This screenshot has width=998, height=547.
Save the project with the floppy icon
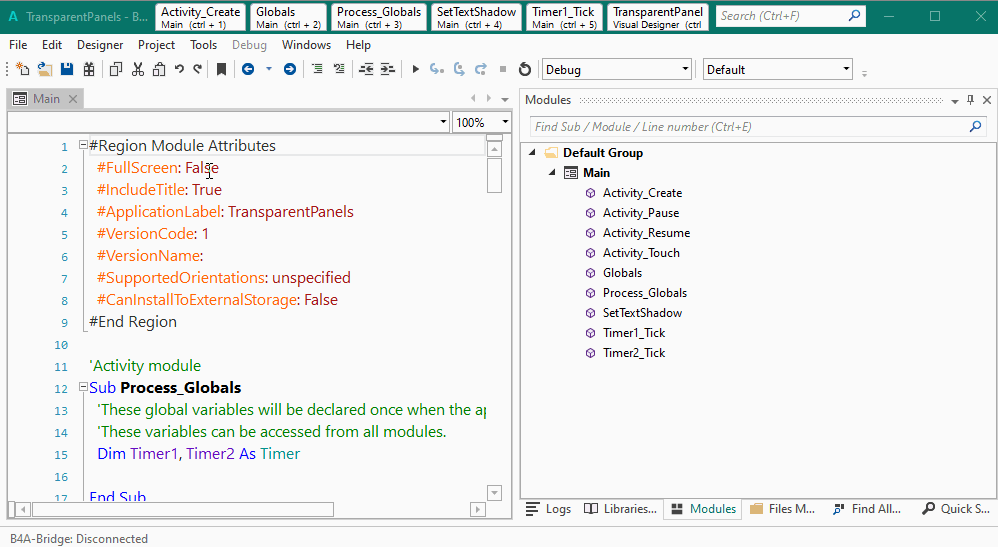[67, 69]
